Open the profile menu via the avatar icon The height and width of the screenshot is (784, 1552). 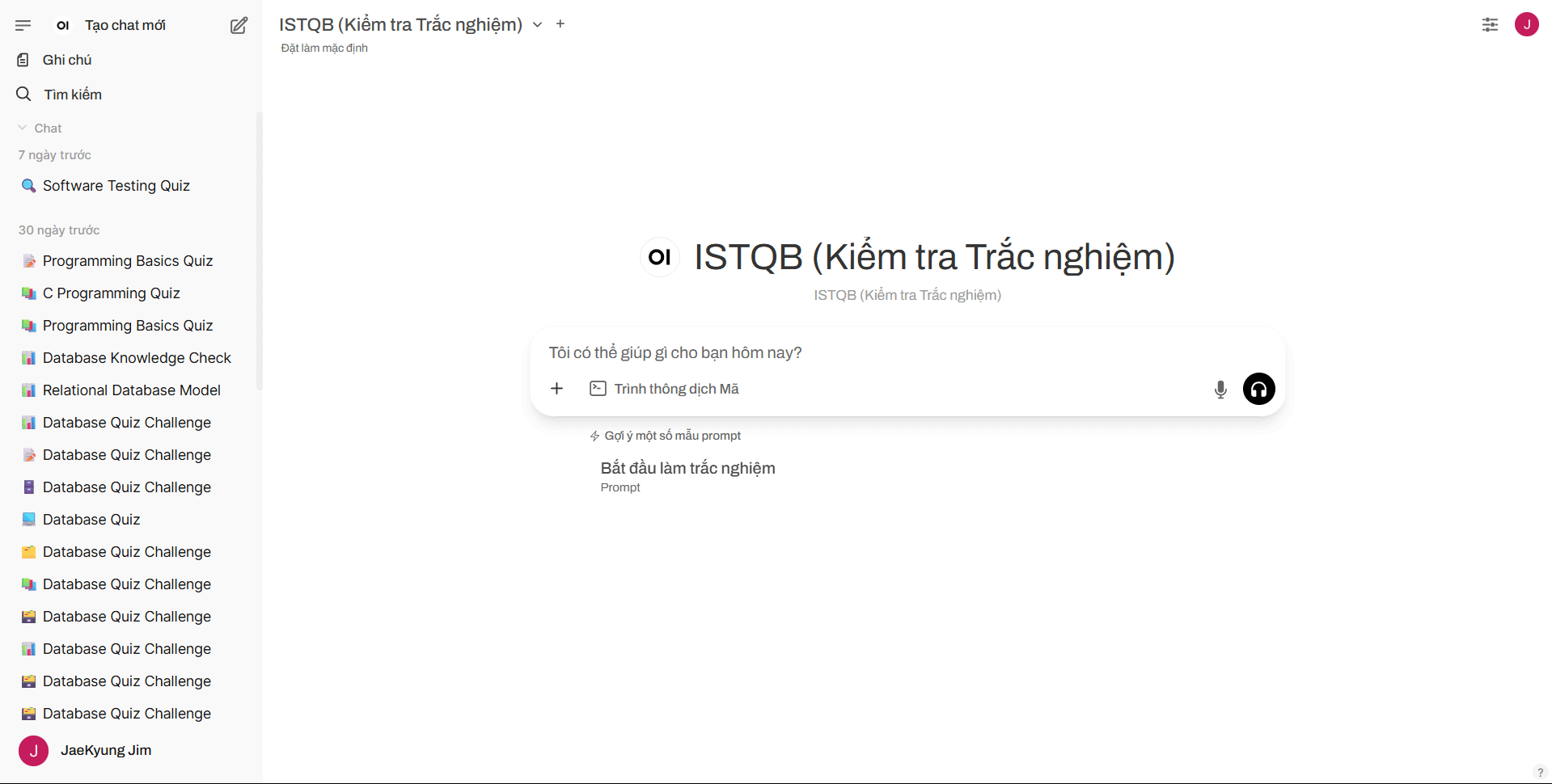pos(1527,25)
